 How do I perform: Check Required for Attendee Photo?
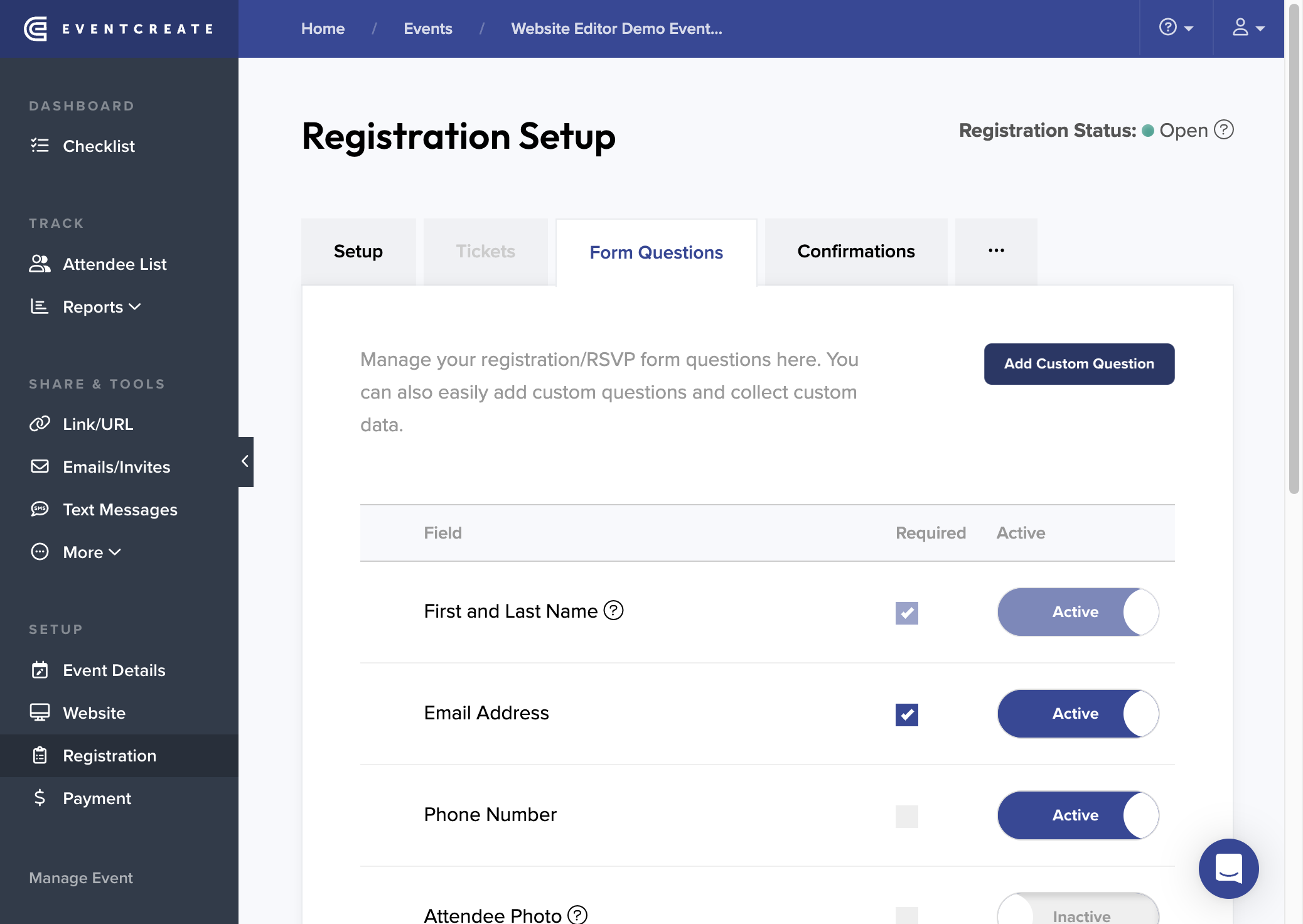coord(907,915)
